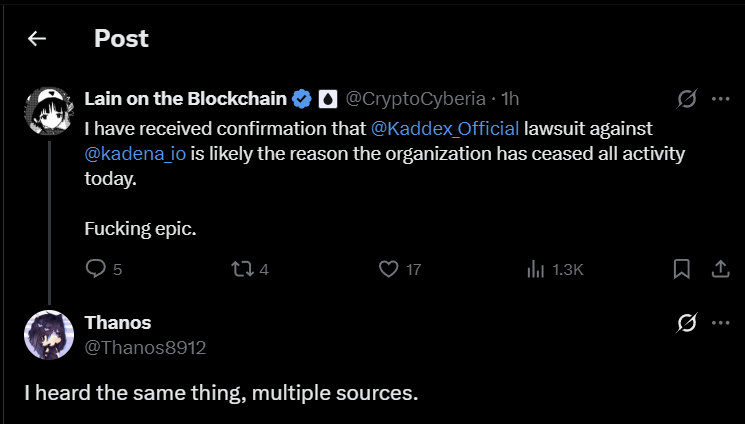Click the droplet affiliate badge icon
Image resolution: width=745 pixels, height=424 pixels.
click(328, 99)
